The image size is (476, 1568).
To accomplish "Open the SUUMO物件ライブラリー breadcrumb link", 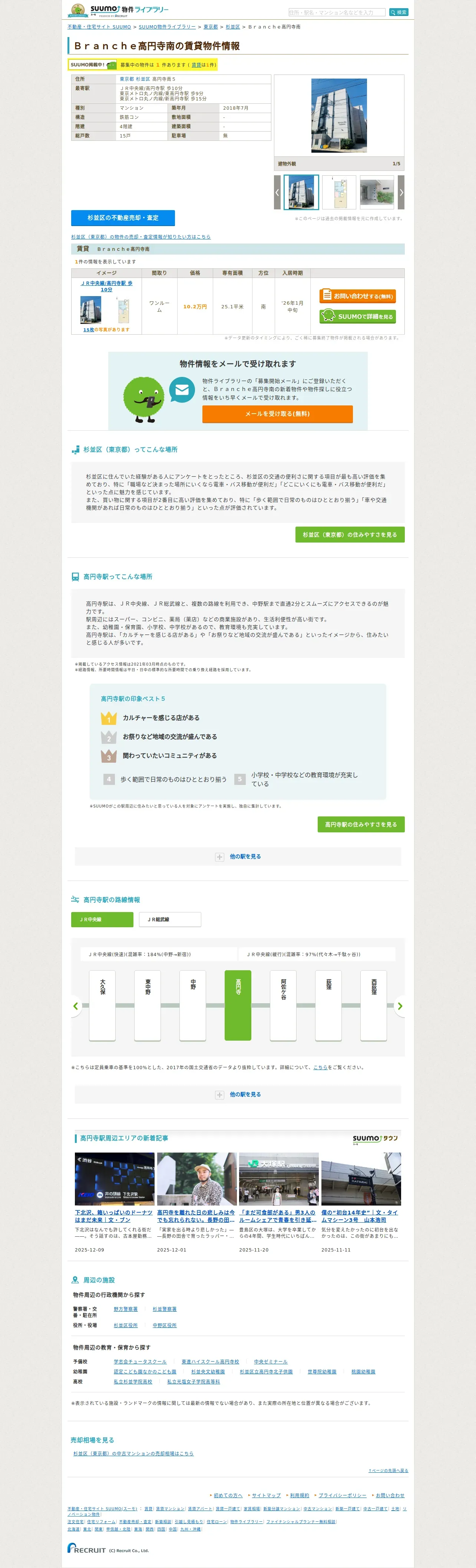I will 168,27.
